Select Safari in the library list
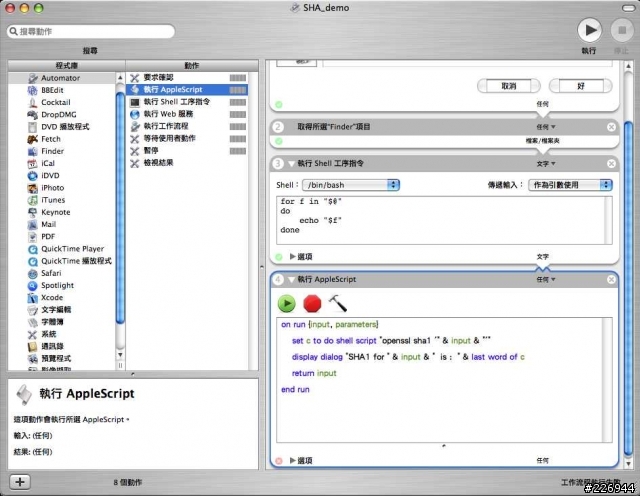The height and width of the screenshot is (496, 640). pos(62,273)
